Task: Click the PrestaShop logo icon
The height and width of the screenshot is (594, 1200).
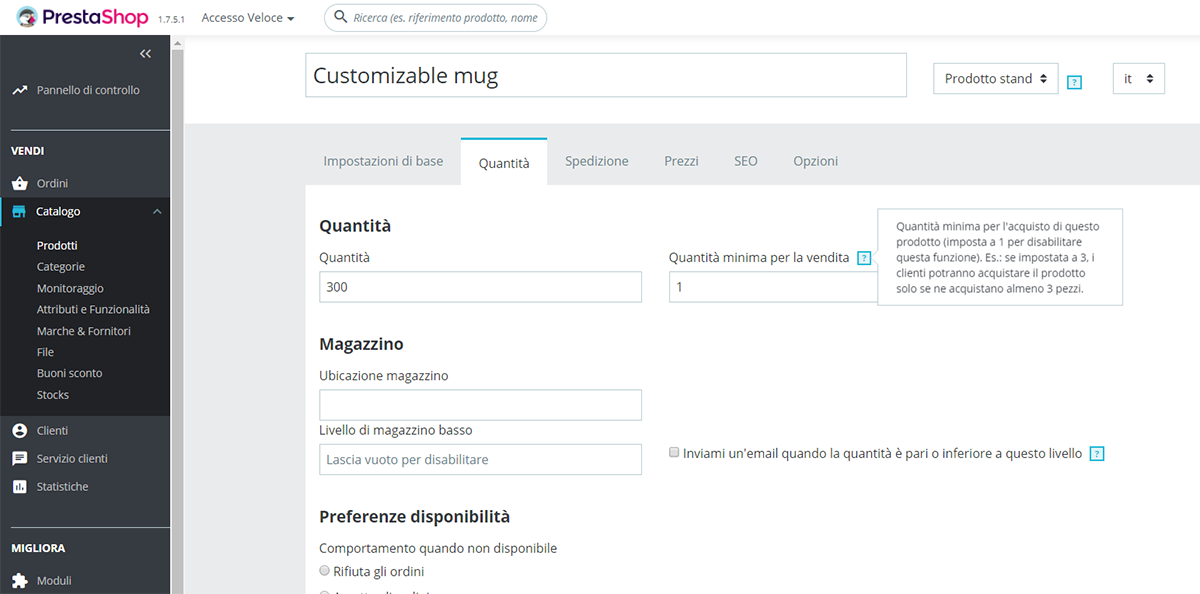Action: click(28, 16)
